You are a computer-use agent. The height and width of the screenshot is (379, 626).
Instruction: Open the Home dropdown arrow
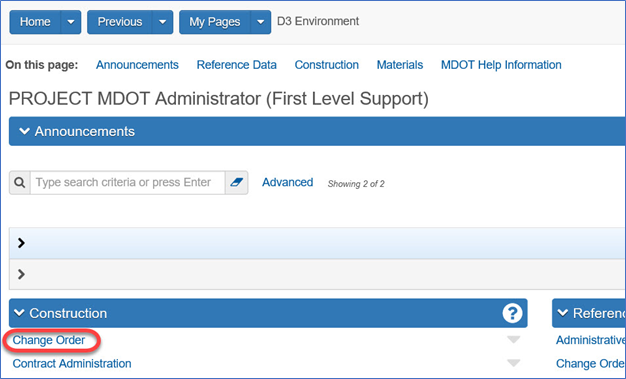[71, 22]
